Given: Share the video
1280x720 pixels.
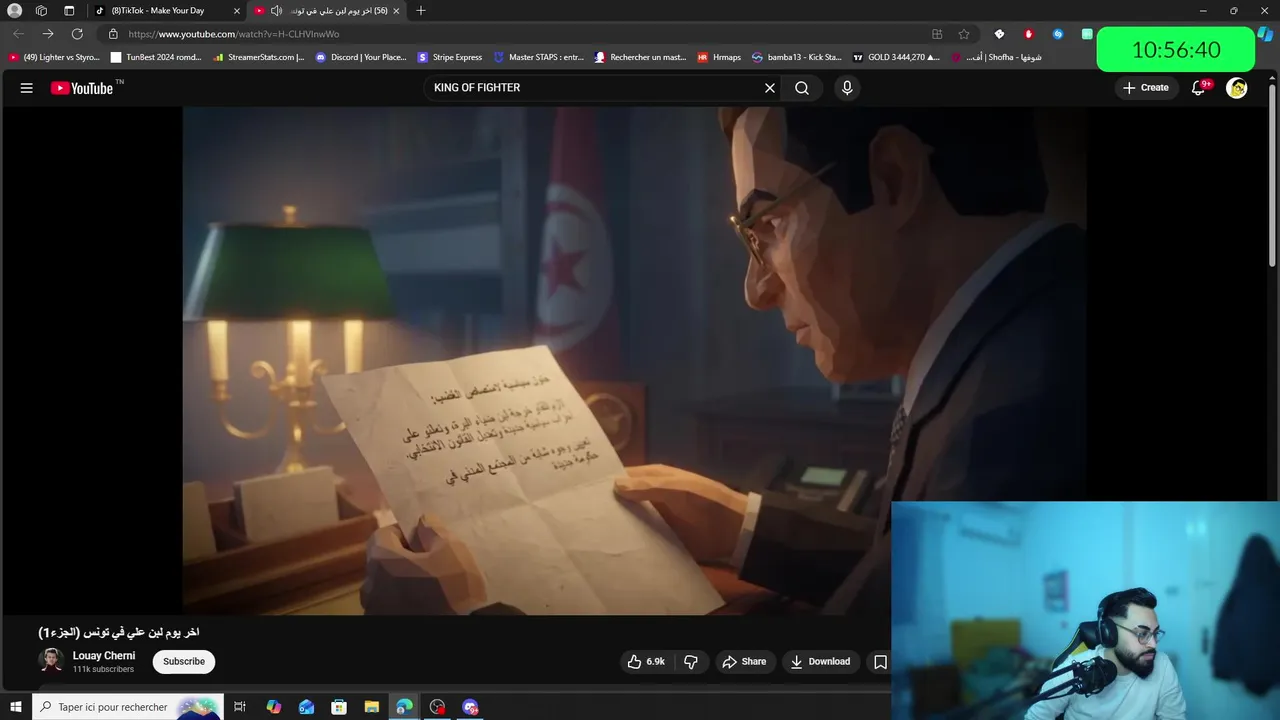Looking at the screenshot, I should 744,662.
